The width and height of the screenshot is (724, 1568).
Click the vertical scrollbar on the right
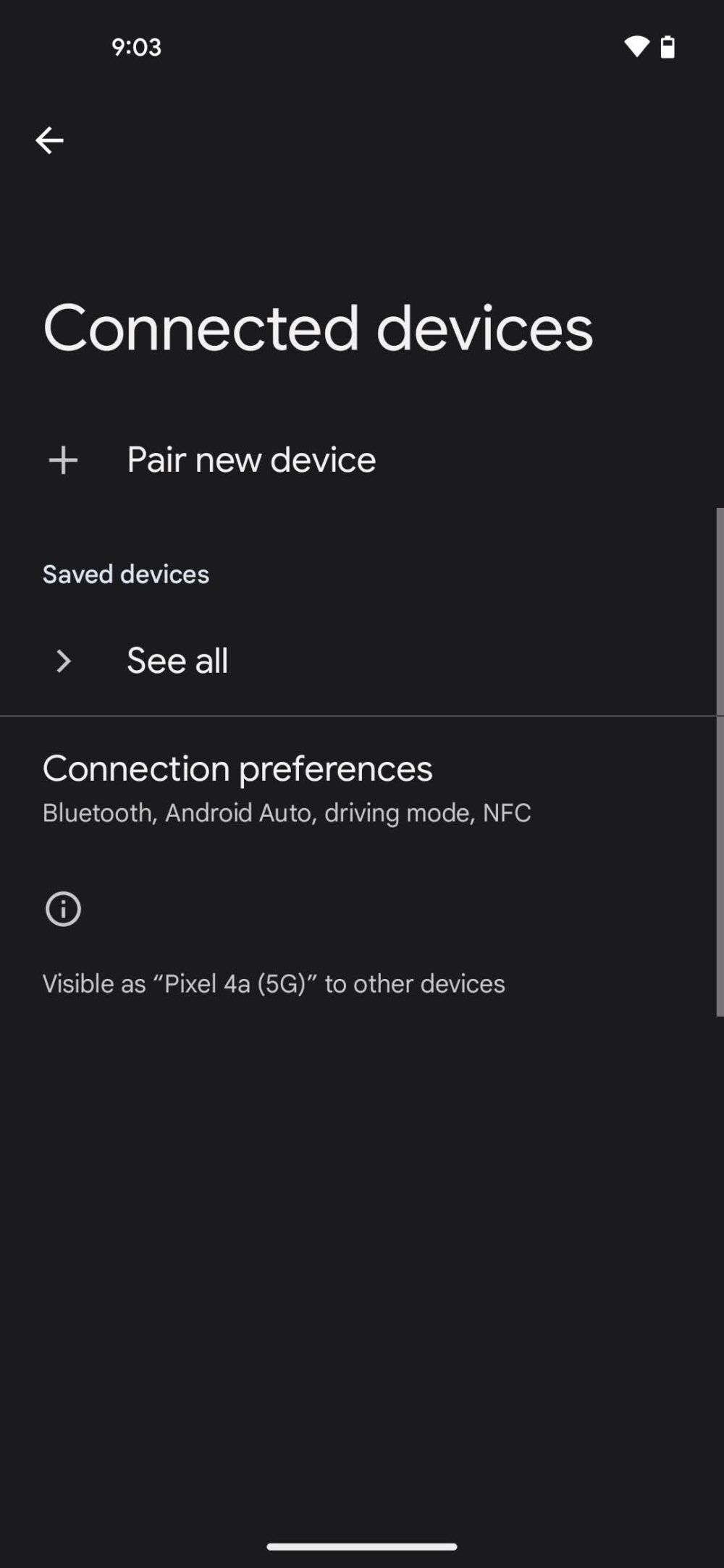point(720,760)
